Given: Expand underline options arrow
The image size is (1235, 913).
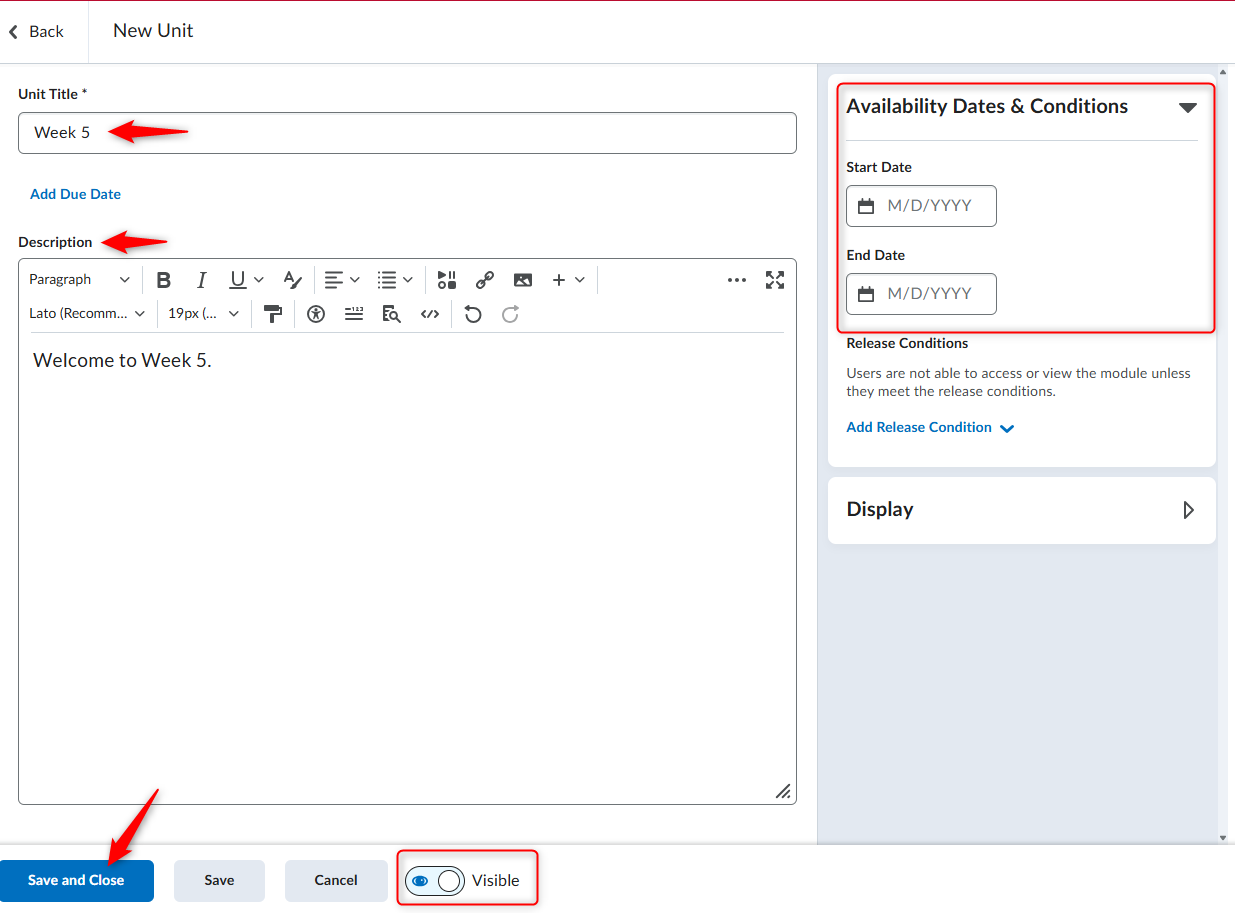Looking at the screenshot, I should click(259, 280).
